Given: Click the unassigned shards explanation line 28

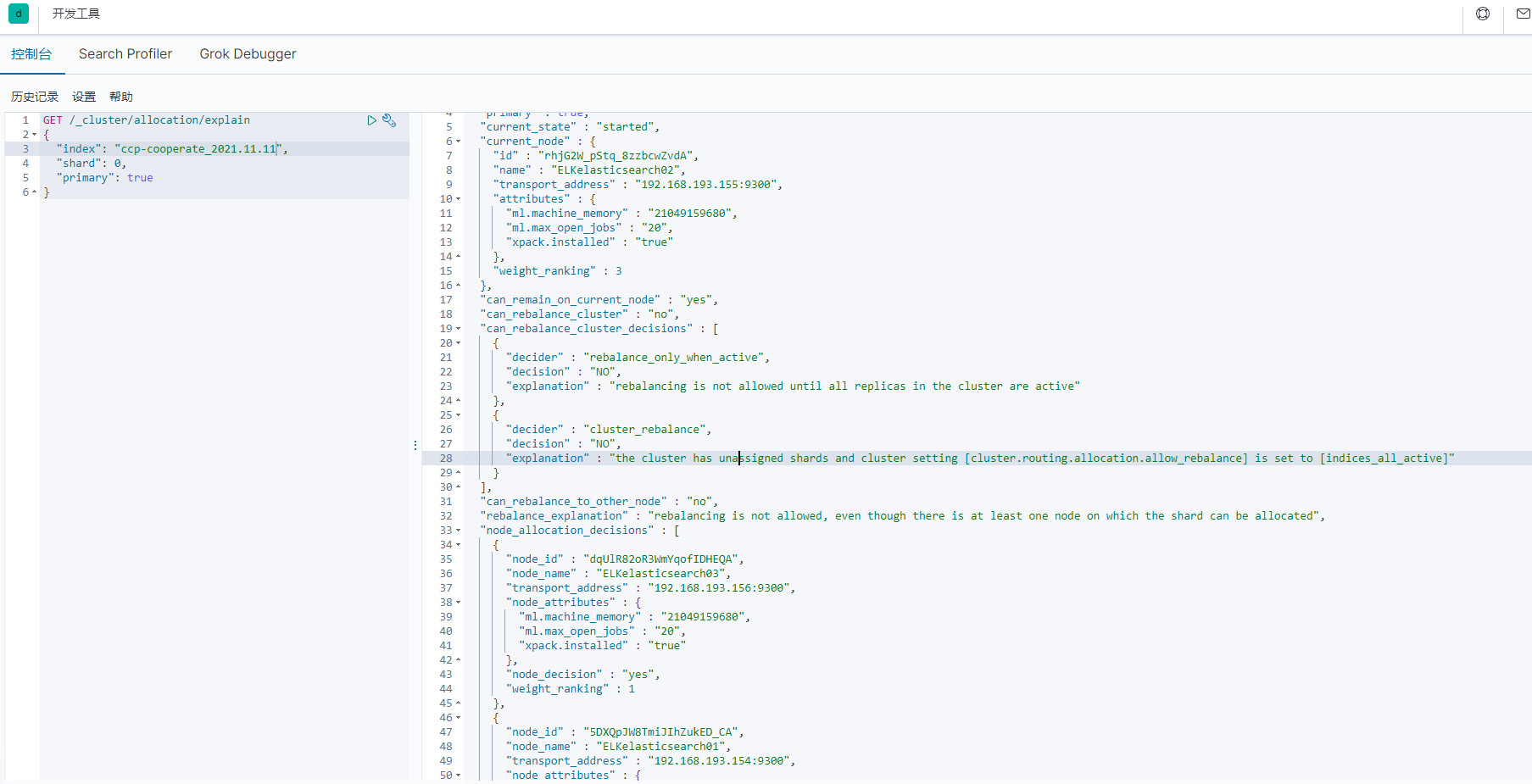Looking at the screenshot, I should point(980,459).
